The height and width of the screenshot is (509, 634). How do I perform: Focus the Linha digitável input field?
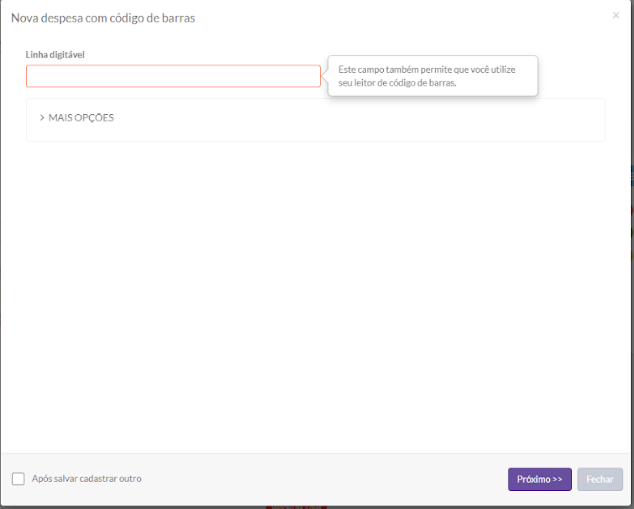(x=173, y=76)
